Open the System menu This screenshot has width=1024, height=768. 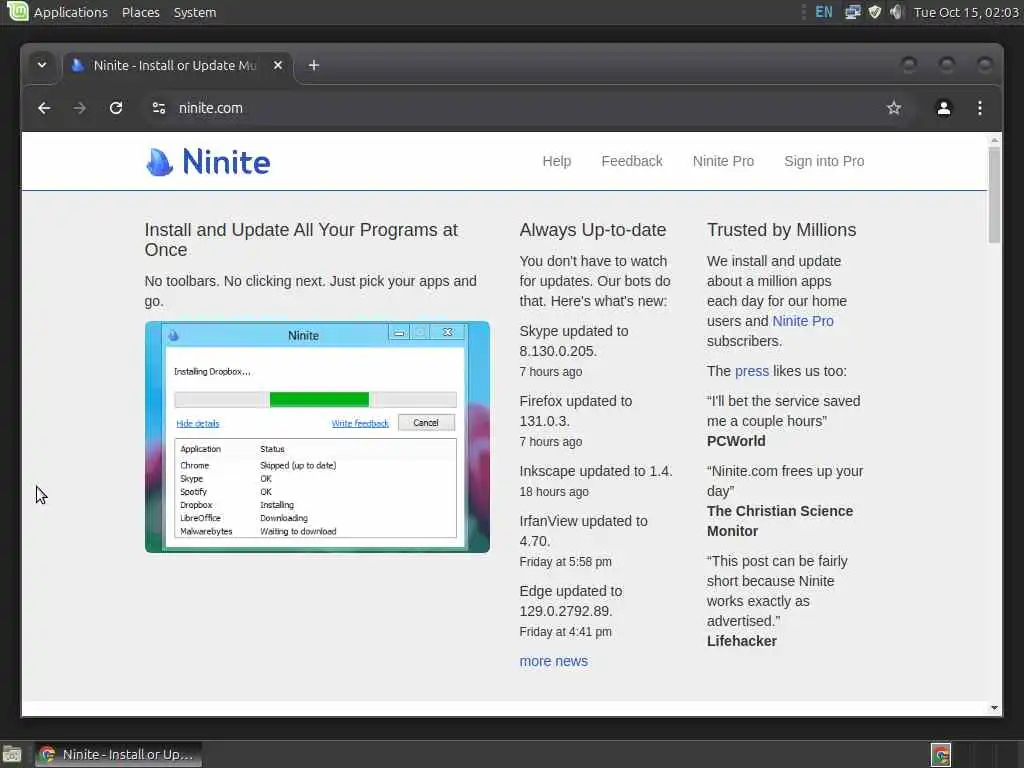195,12
